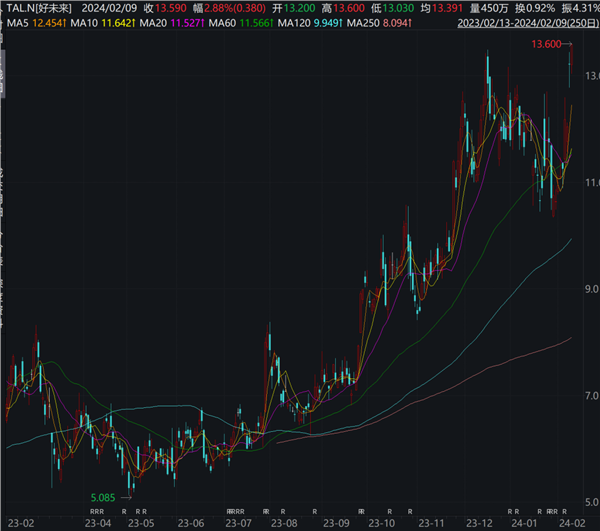Open the 2023/02/13-2024/02/09(250日) date range link
Screen dimensions: 600x531
tap(528, 23)
